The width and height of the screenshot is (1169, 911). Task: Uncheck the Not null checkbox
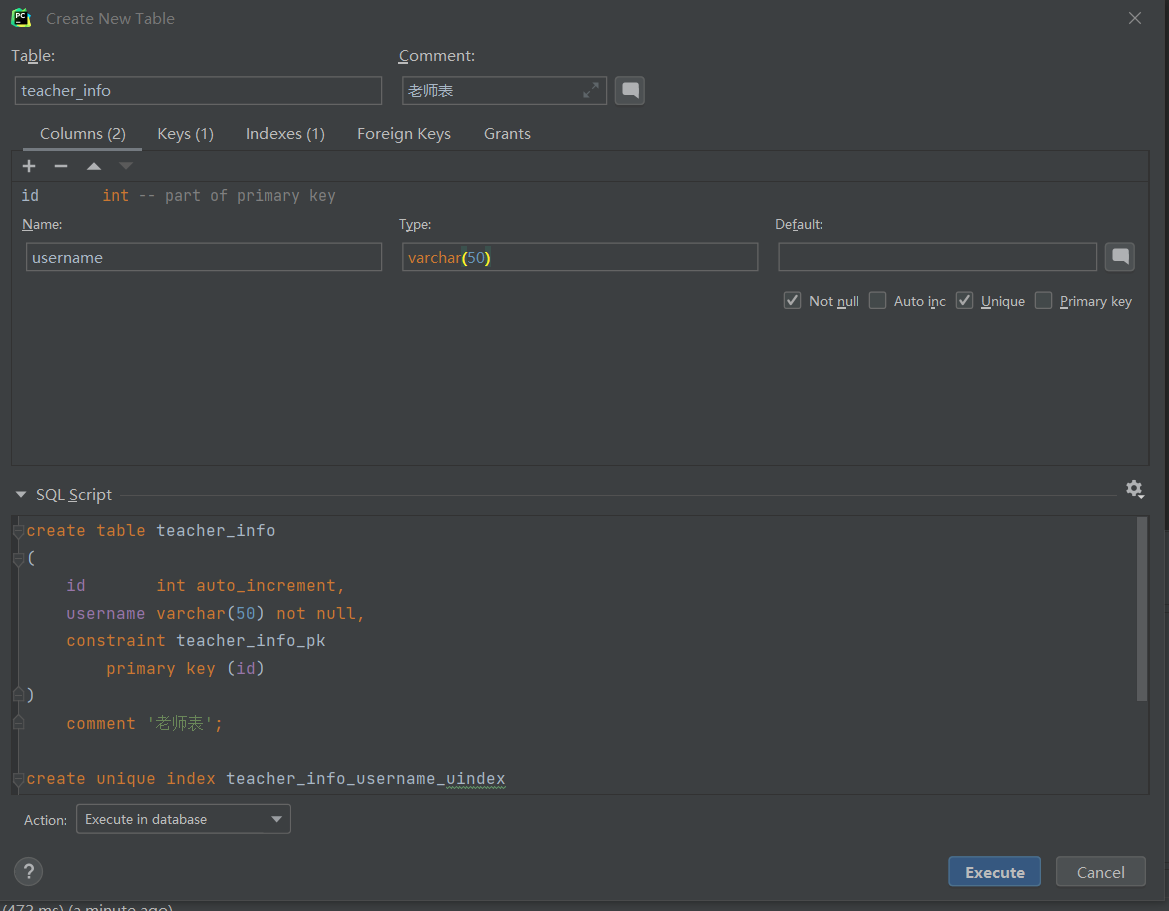793,301
